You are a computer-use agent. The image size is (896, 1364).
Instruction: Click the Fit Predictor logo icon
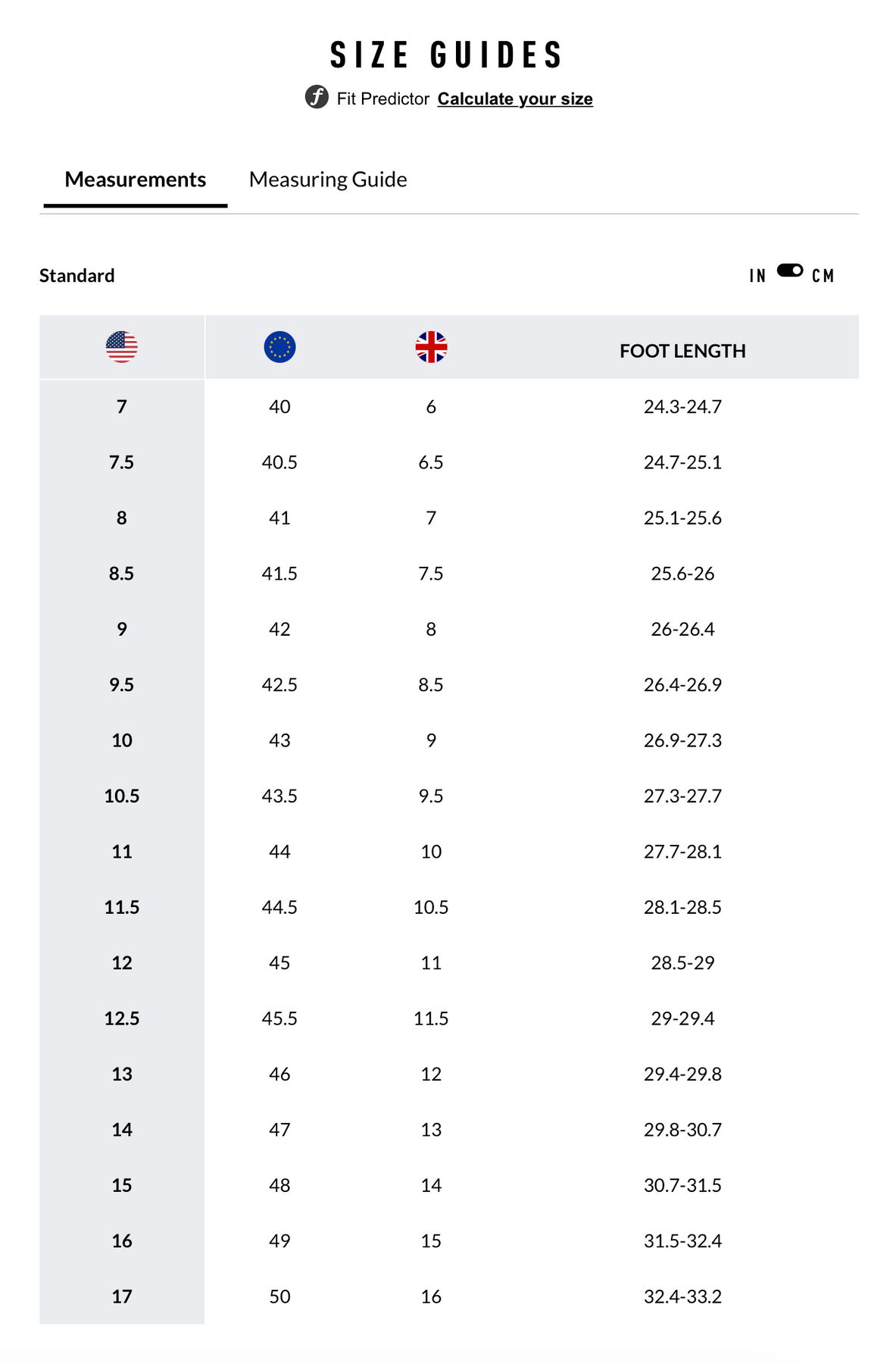coord(317,98)
